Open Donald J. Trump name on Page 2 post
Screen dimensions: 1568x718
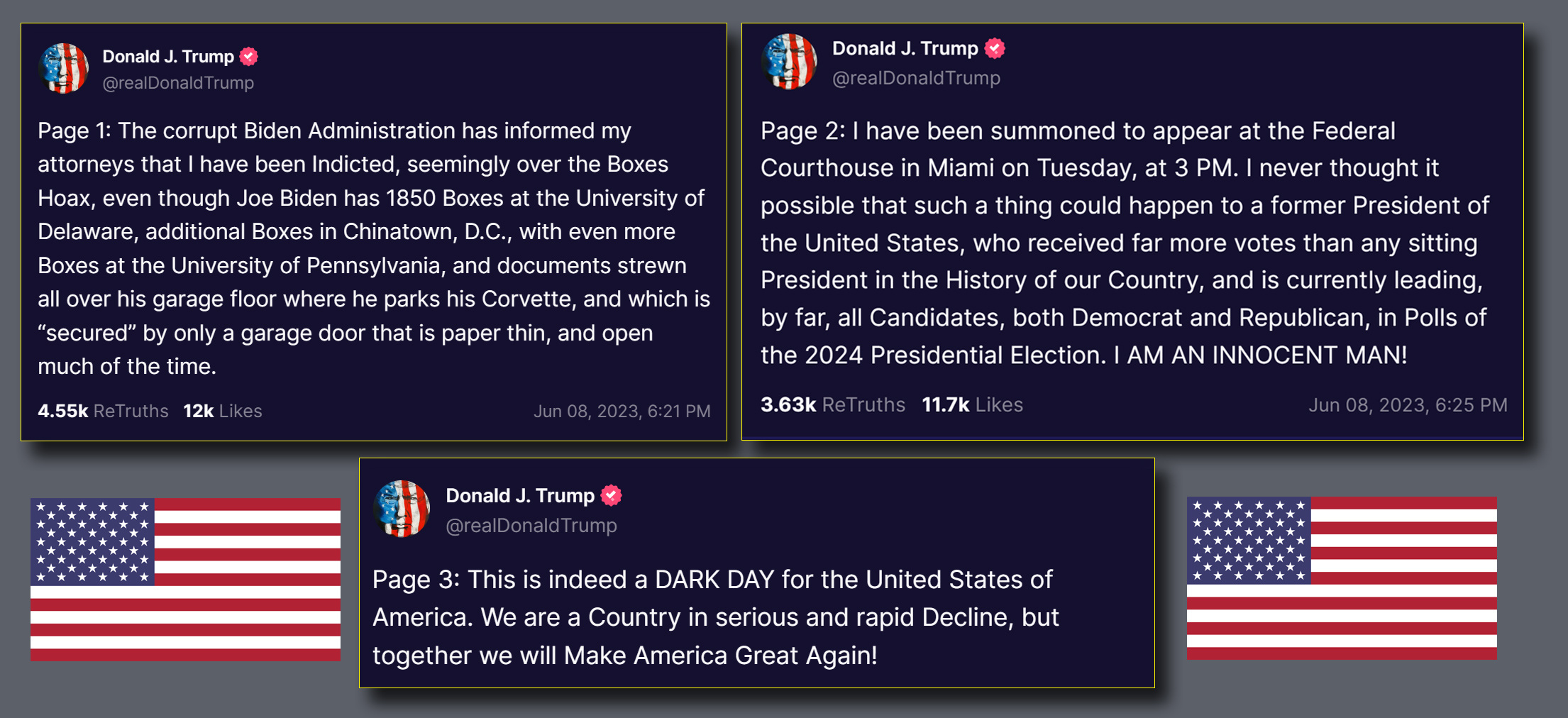tap(905, 48)
